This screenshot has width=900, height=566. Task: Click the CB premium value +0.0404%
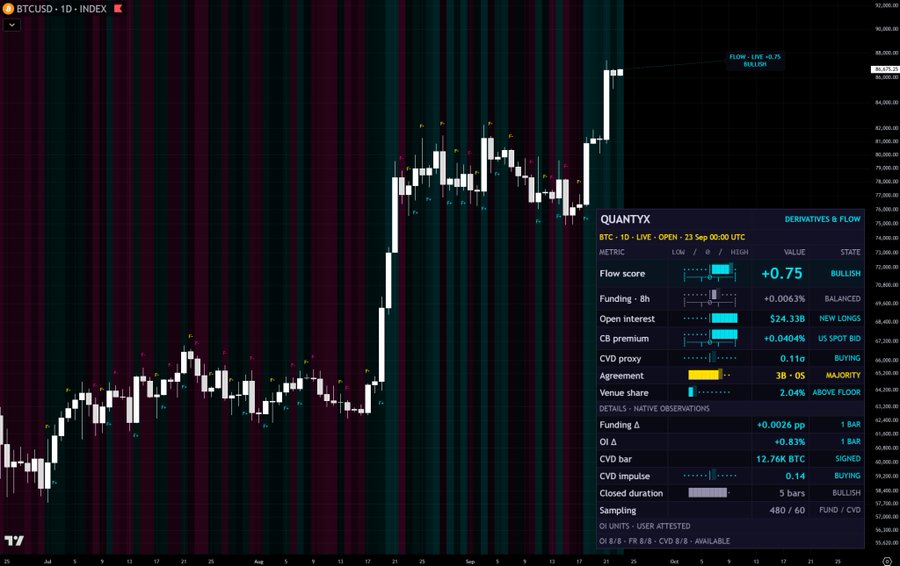click(x=784, y=339)
